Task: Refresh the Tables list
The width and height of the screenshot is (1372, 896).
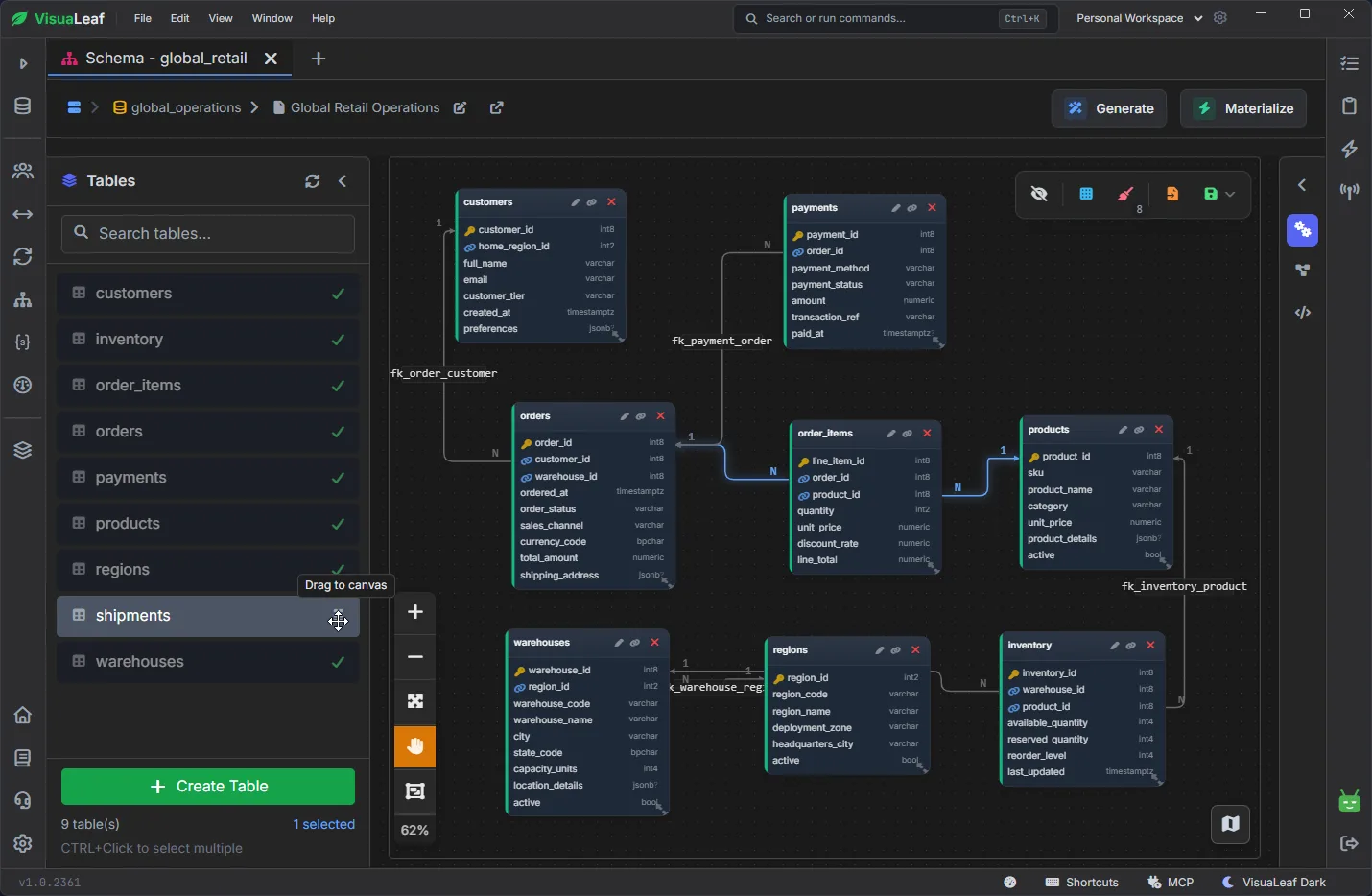Action: [313, 181]
